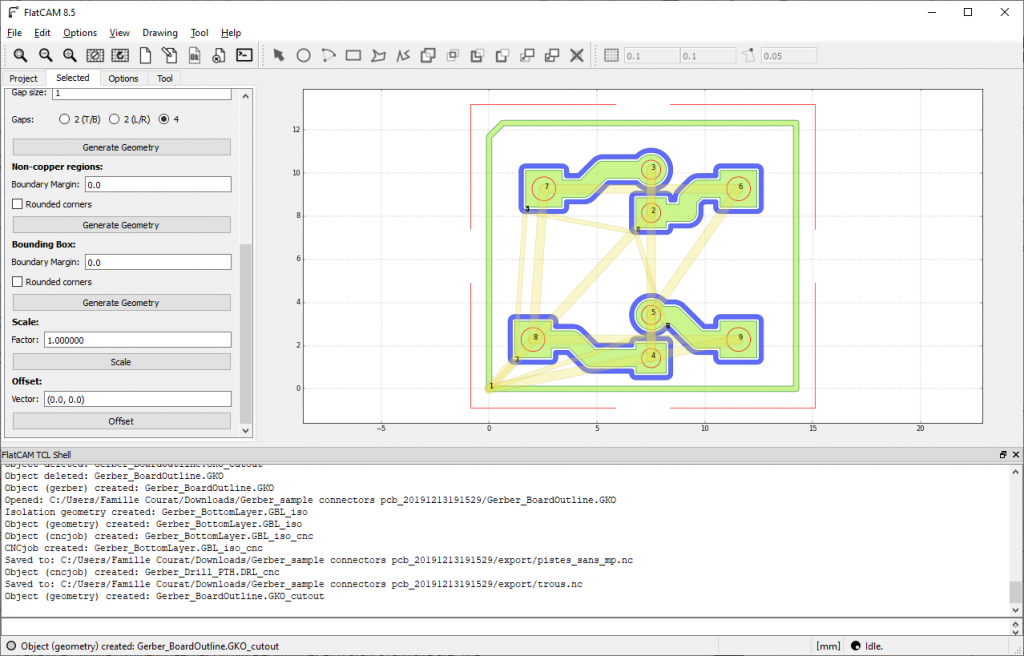Open the Options menu
This screenshot has width=1024, height=656.
tap(80, 33)
